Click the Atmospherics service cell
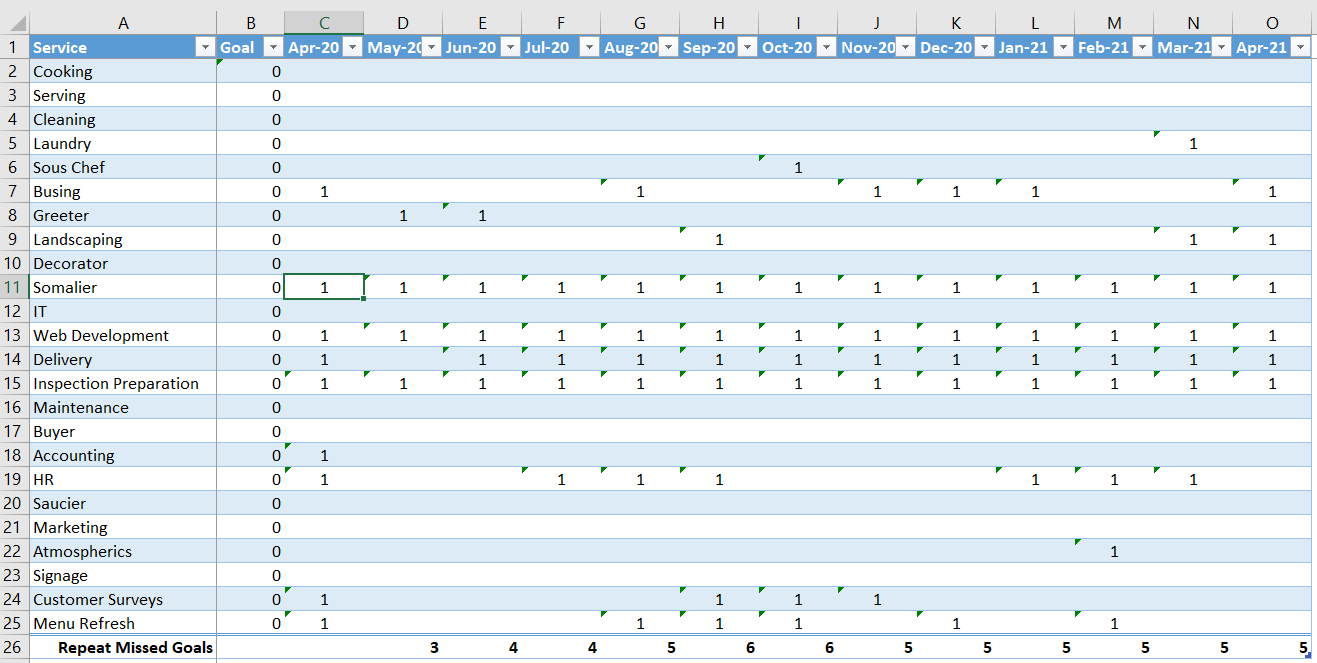This screenshot has height=663, width=1317. pyautogui.click(x=123, y=551)
